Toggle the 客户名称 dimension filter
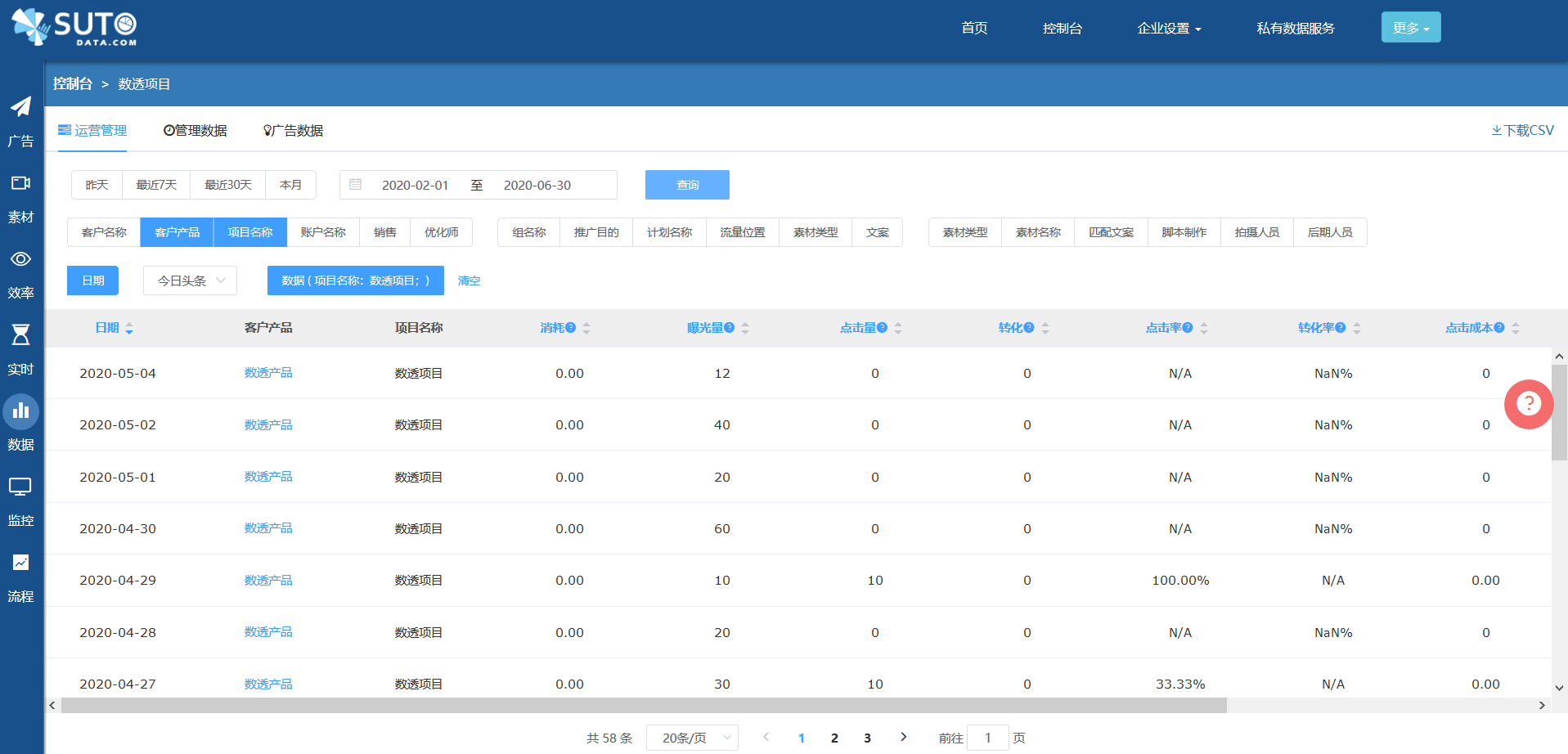Viewport: 1568px width, 754px height. [104, 232]
